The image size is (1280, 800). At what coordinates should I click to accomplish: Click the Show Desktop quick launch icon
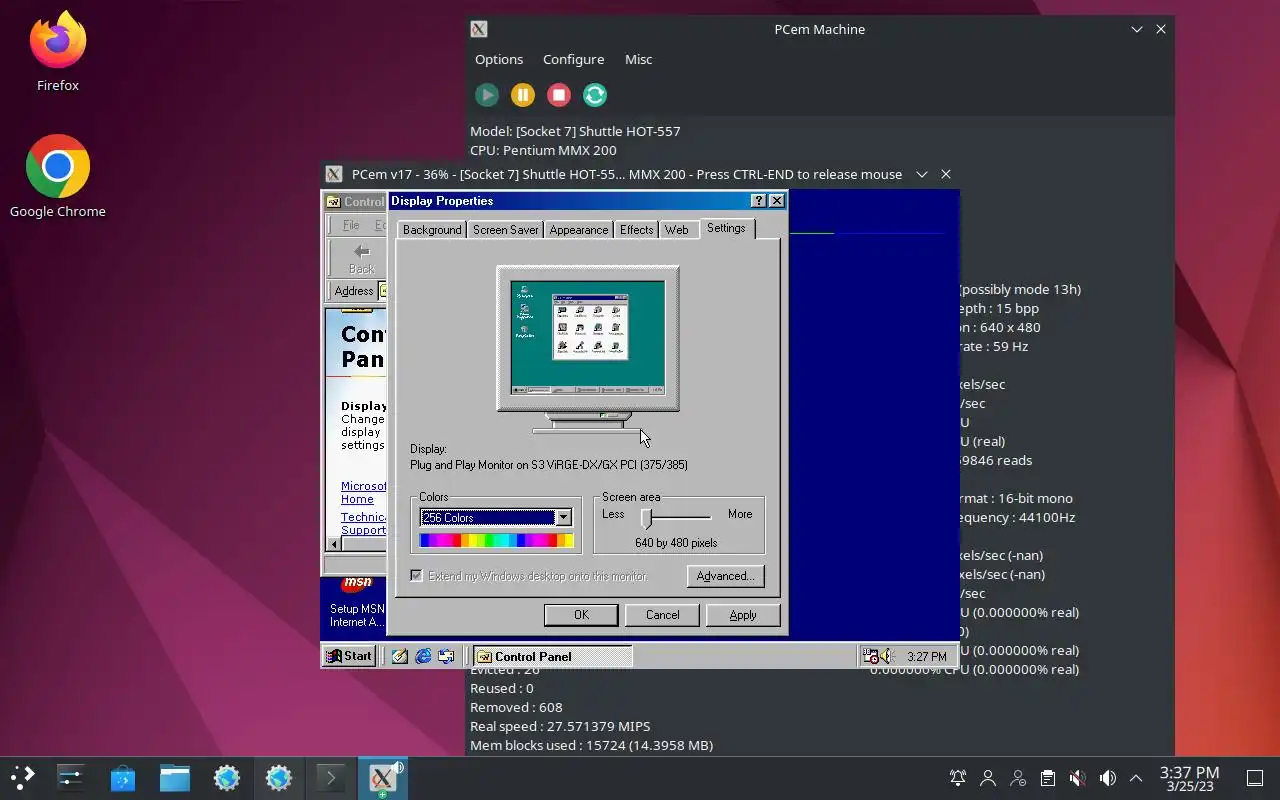coord(400,656)
